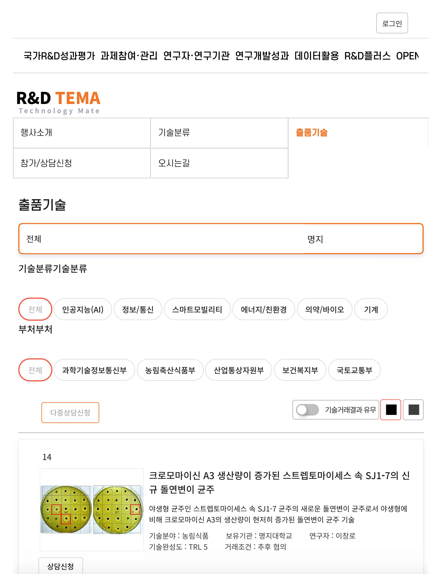Click the 다중상담신청 button
This screenshot has width=436, height=574.
tap(70, 413)
